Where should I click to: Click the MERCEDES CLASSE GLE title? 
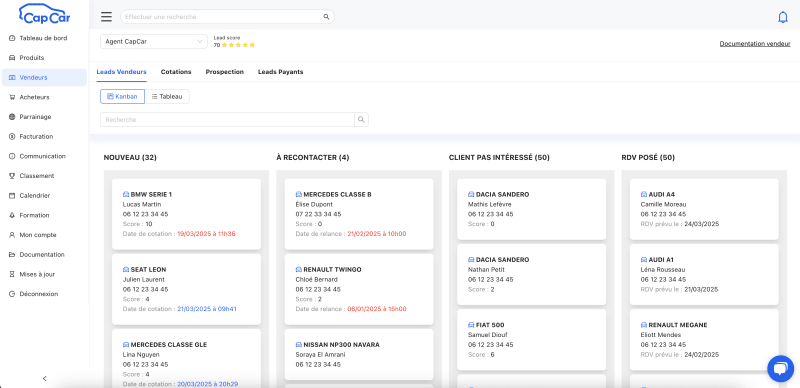coord(169,345)
